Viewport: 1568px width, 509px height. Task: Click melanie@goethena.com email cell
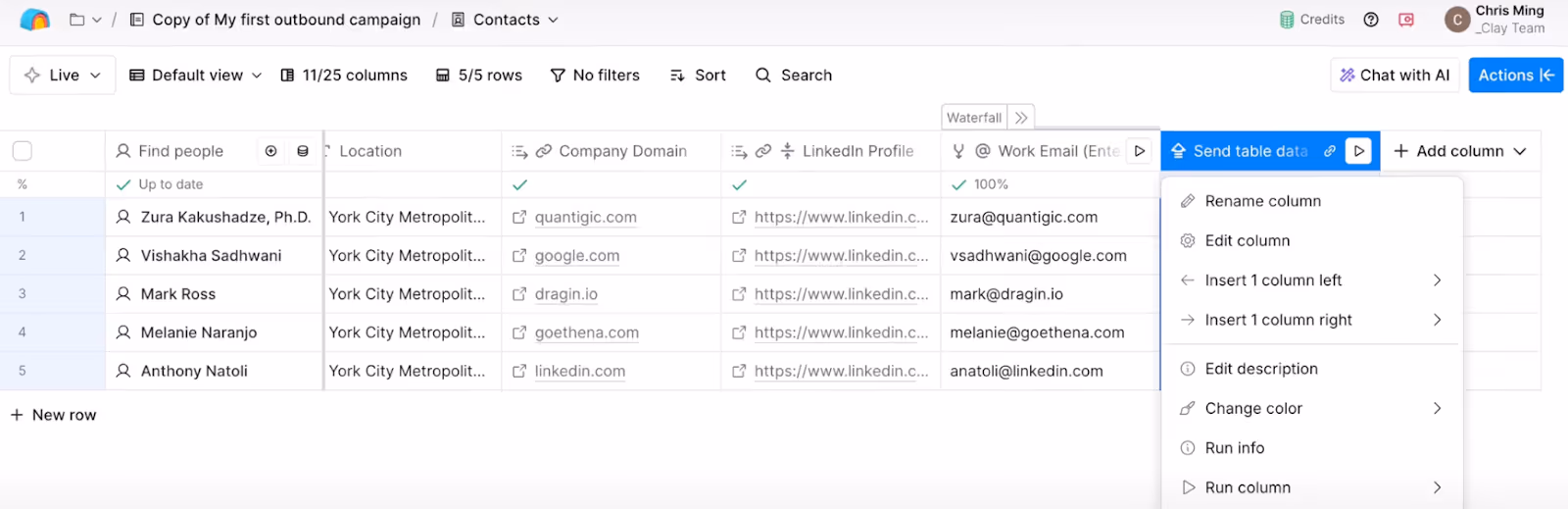coord(1051,332)
